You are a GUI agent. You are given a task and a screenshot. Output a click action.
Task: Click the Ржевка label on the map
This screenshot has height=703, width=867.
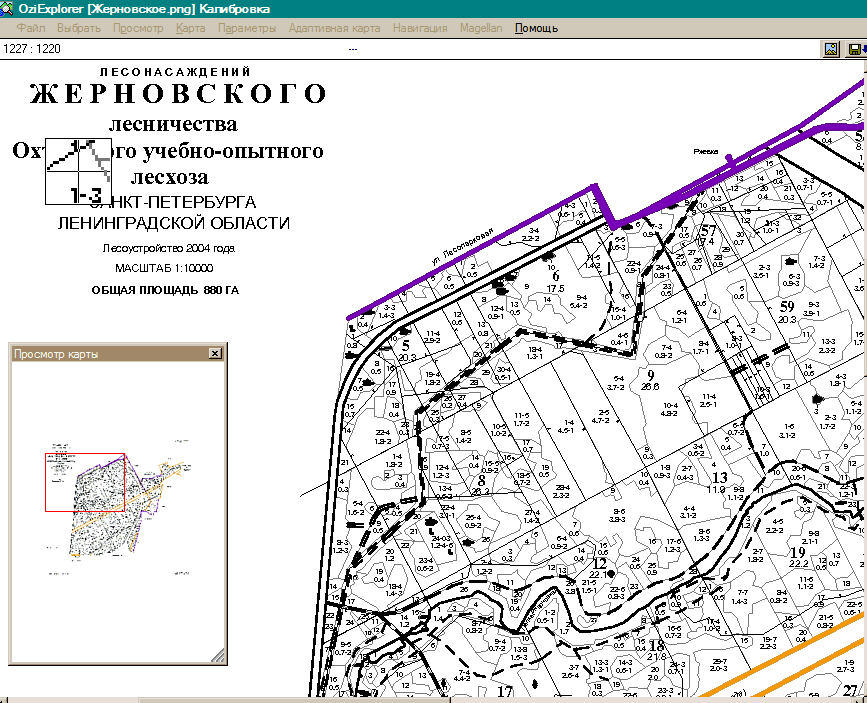706,152
